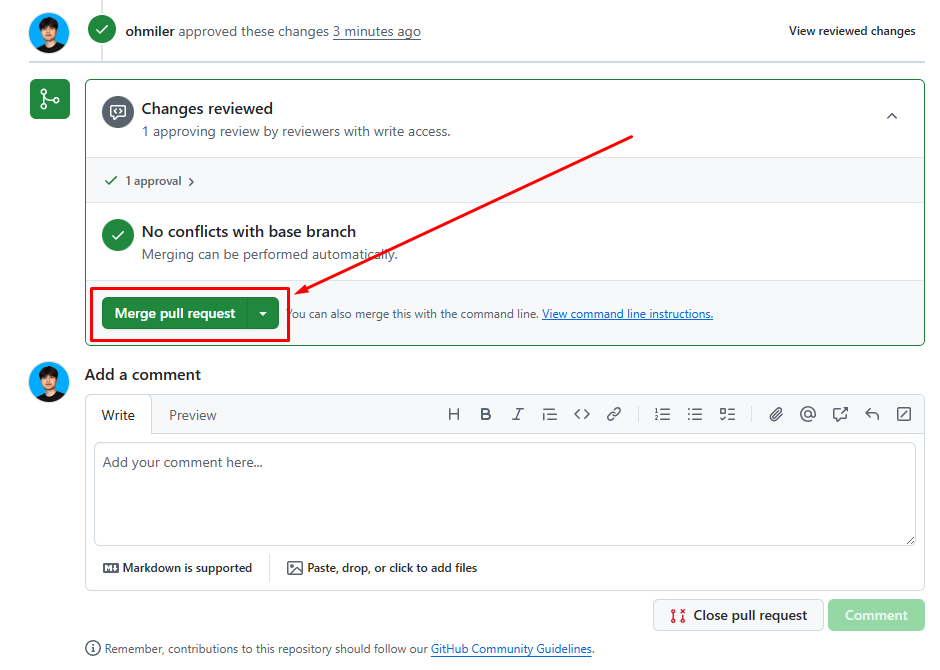
Task: Open saved replies with the reply arrow icon
Action: tap(872, 414)
